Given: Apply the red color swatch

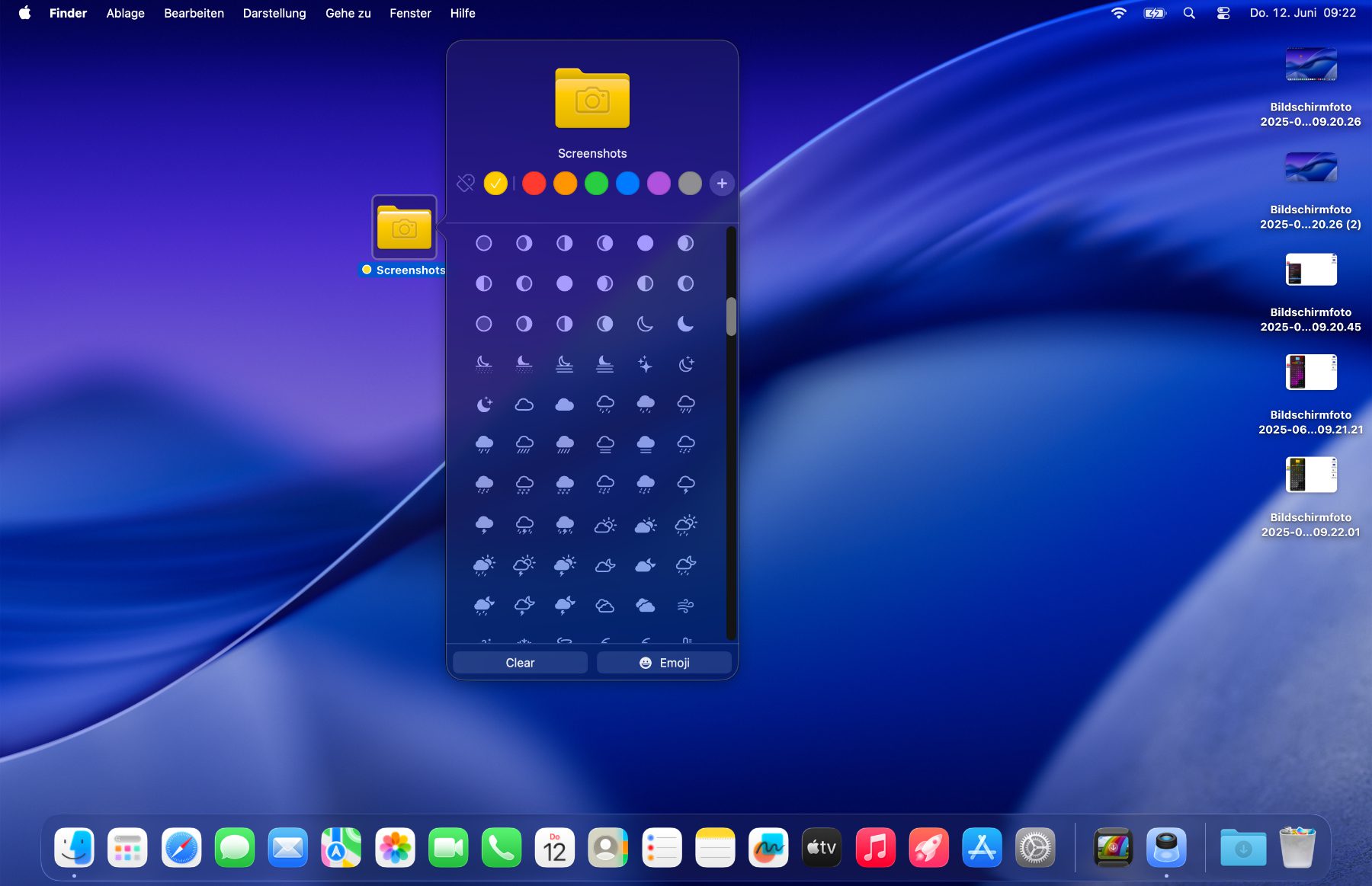Looking at the screenshot, I should [x=534, y=184].
